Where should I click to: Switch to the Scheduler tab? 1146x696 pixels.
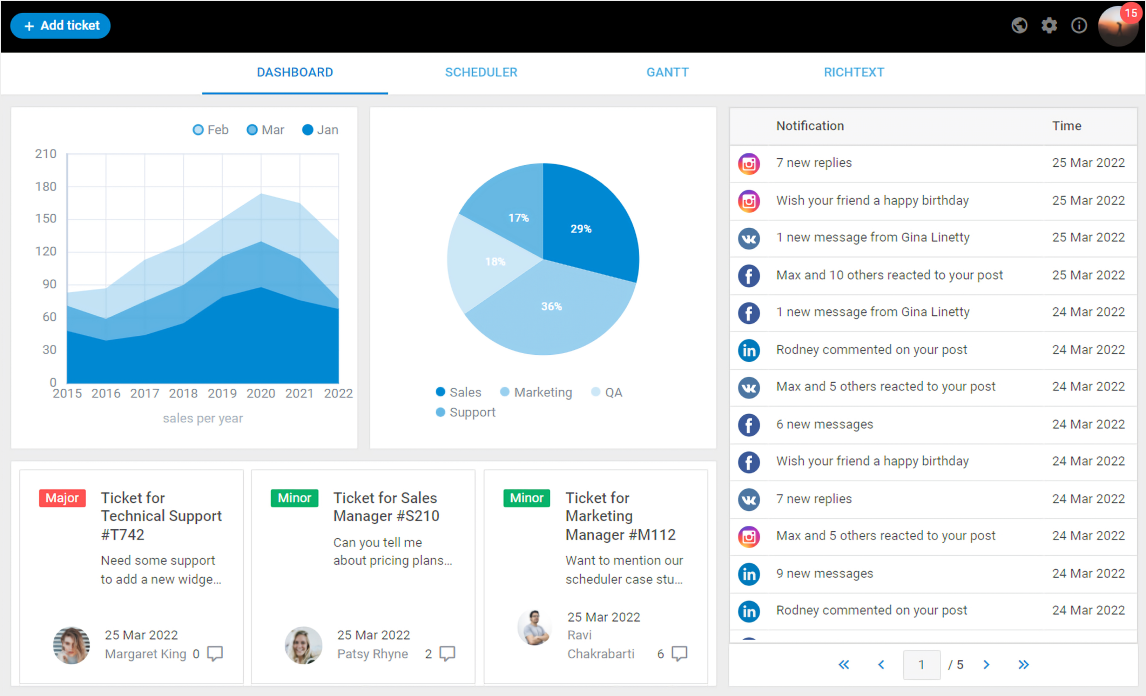[481, 72]
